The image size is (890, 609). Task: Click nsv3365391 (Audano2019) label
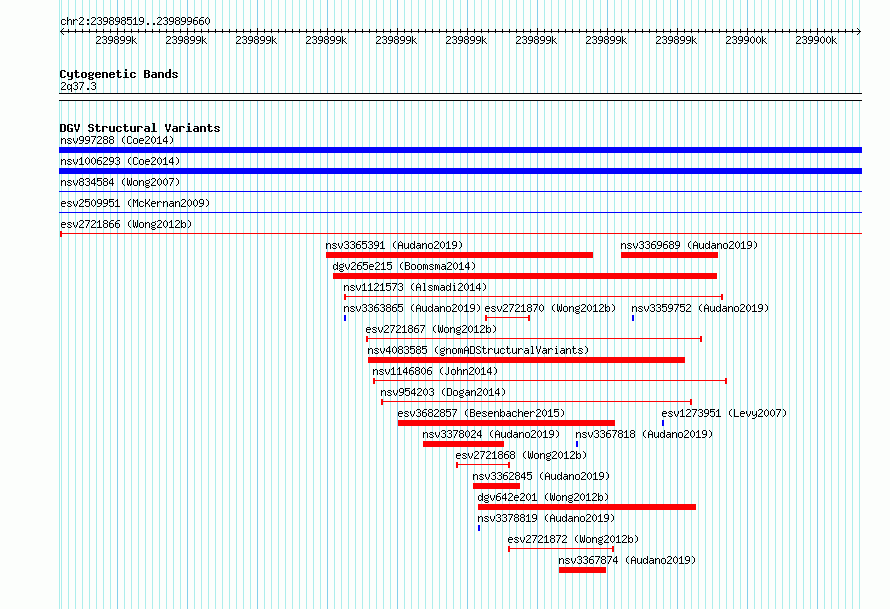(394, 245)
